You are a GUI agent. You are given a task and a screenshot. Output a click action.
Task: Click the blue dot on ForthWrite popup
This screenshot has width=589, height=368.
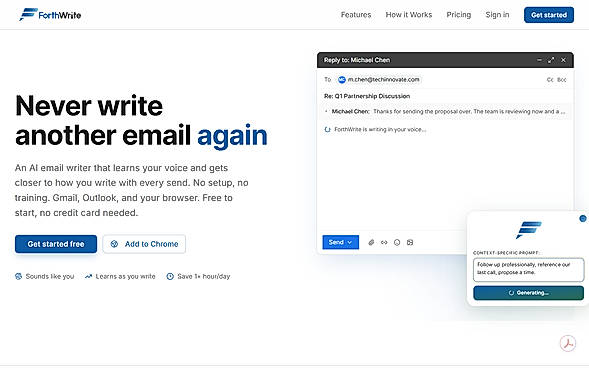point(583,218)
